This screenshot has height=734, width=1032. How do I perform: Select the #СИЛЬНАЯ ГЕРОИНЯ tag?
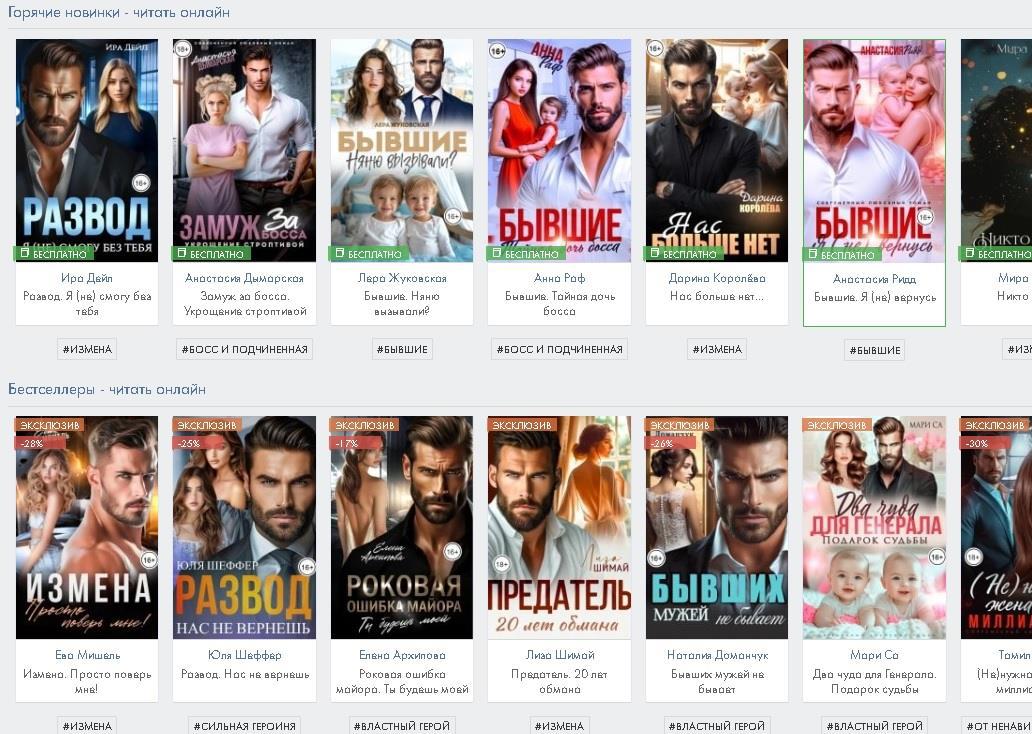tap(244, 725)
